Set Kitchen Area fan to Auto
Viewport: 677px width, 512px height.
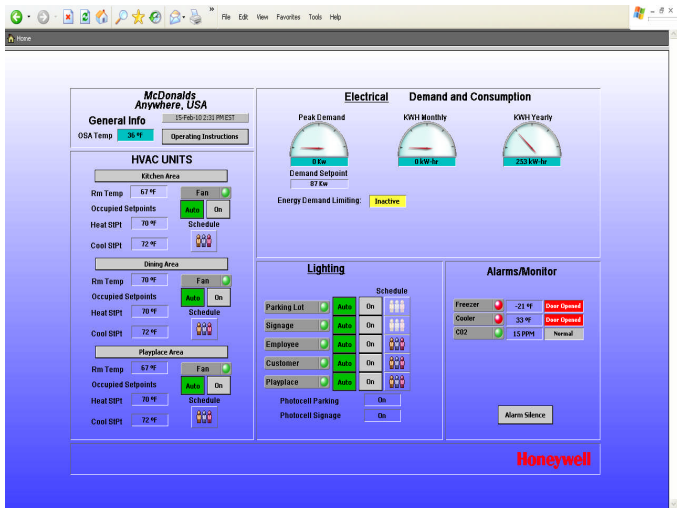coord(192,210)
